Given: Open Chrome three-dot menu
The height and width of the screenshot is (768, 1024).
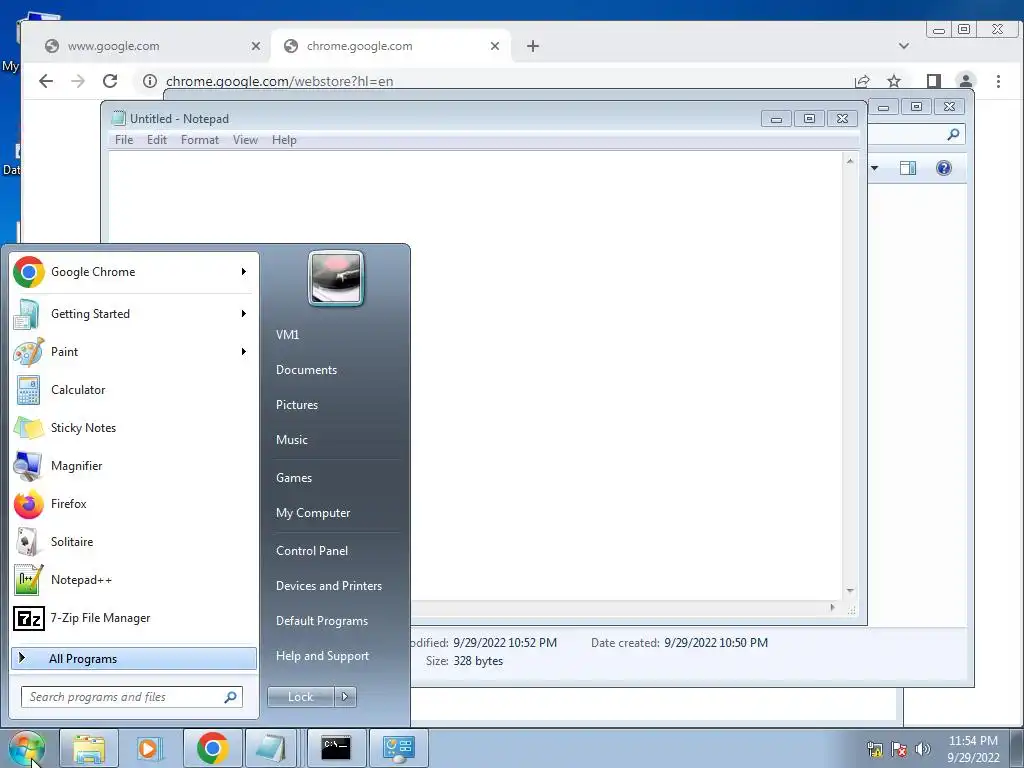Looking at the screenshot, I should tap(998, 81).
